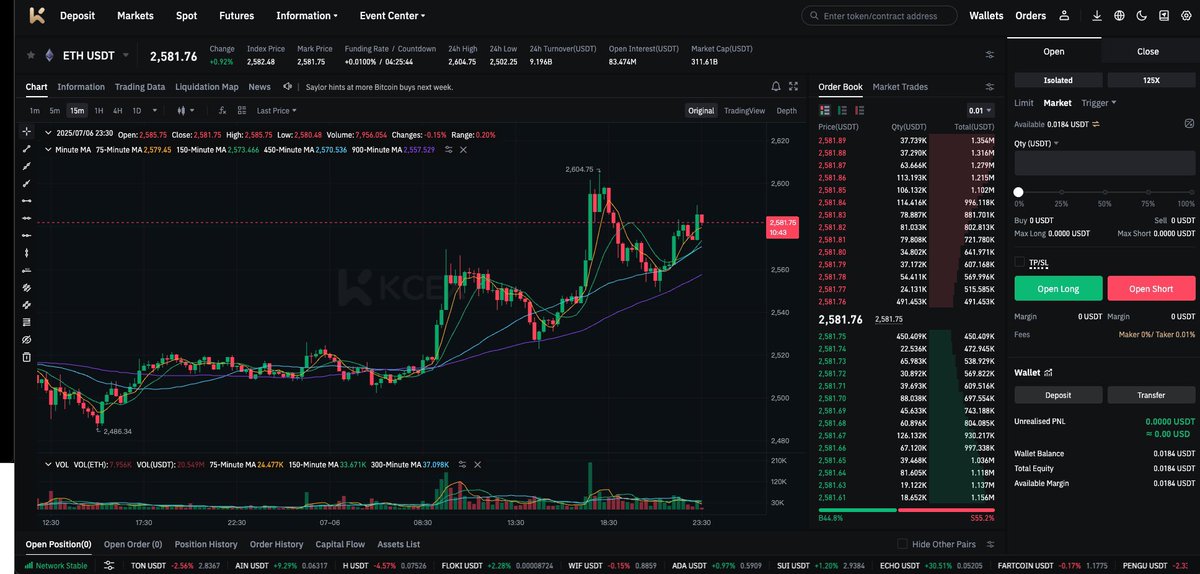
Task: Open the calculator icon in order panel
Action: pyautogui.click(x=1189, y=123)
